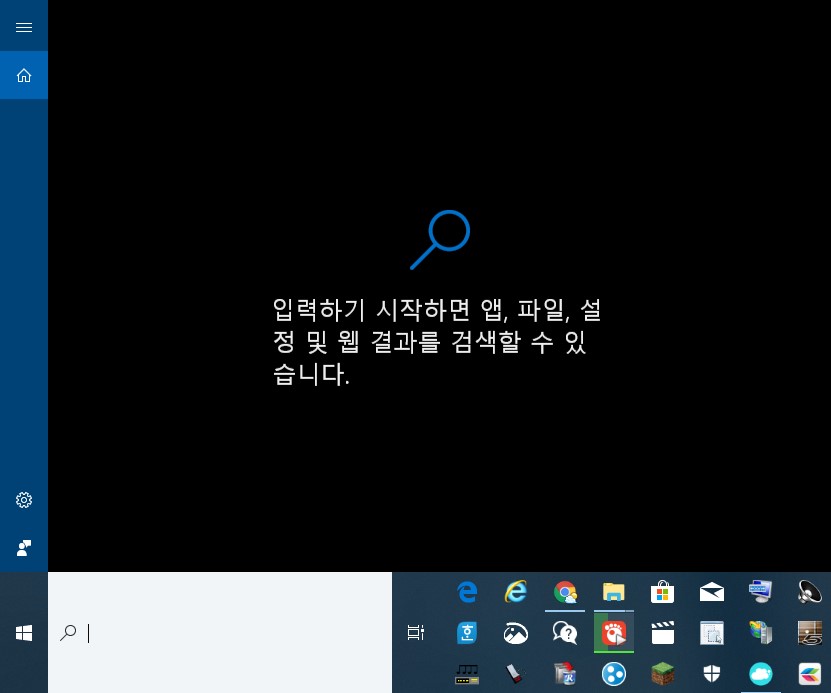Launch Guitar Pro 5 fretboard icon
Image resolution: width=831 pixels, height=693 pixels.
pos(809,633)
